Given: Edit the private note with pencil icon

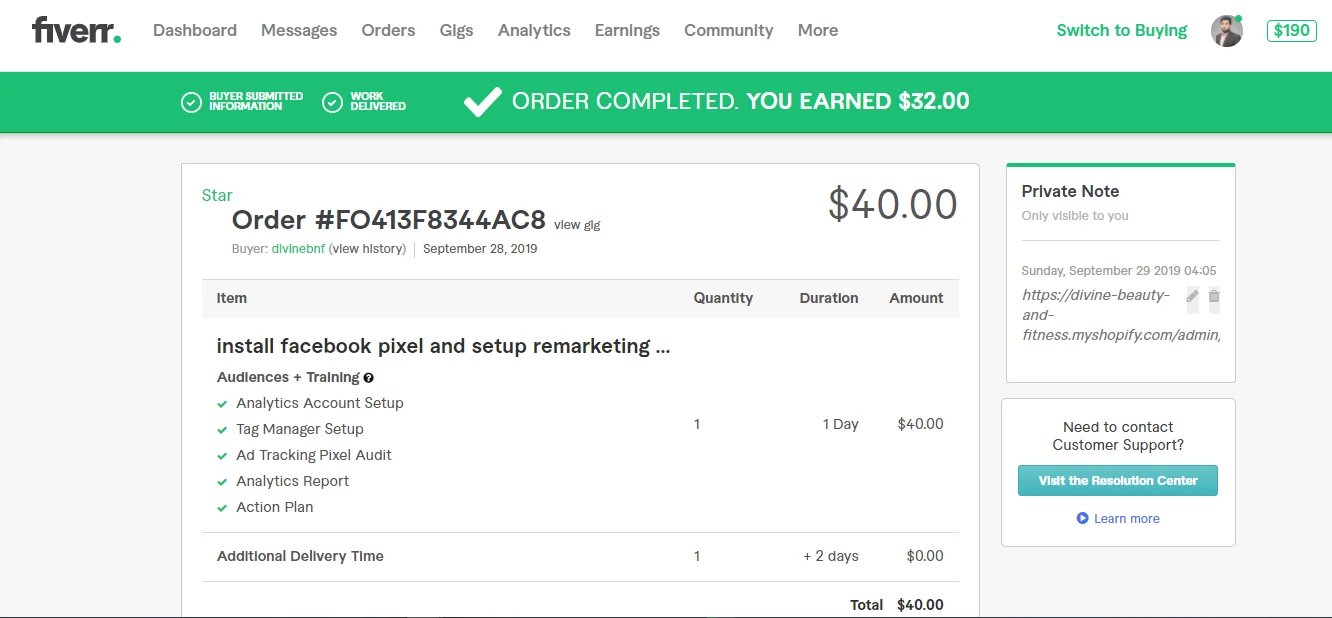Looking at the screenshot, I should tap(1192, 296).
